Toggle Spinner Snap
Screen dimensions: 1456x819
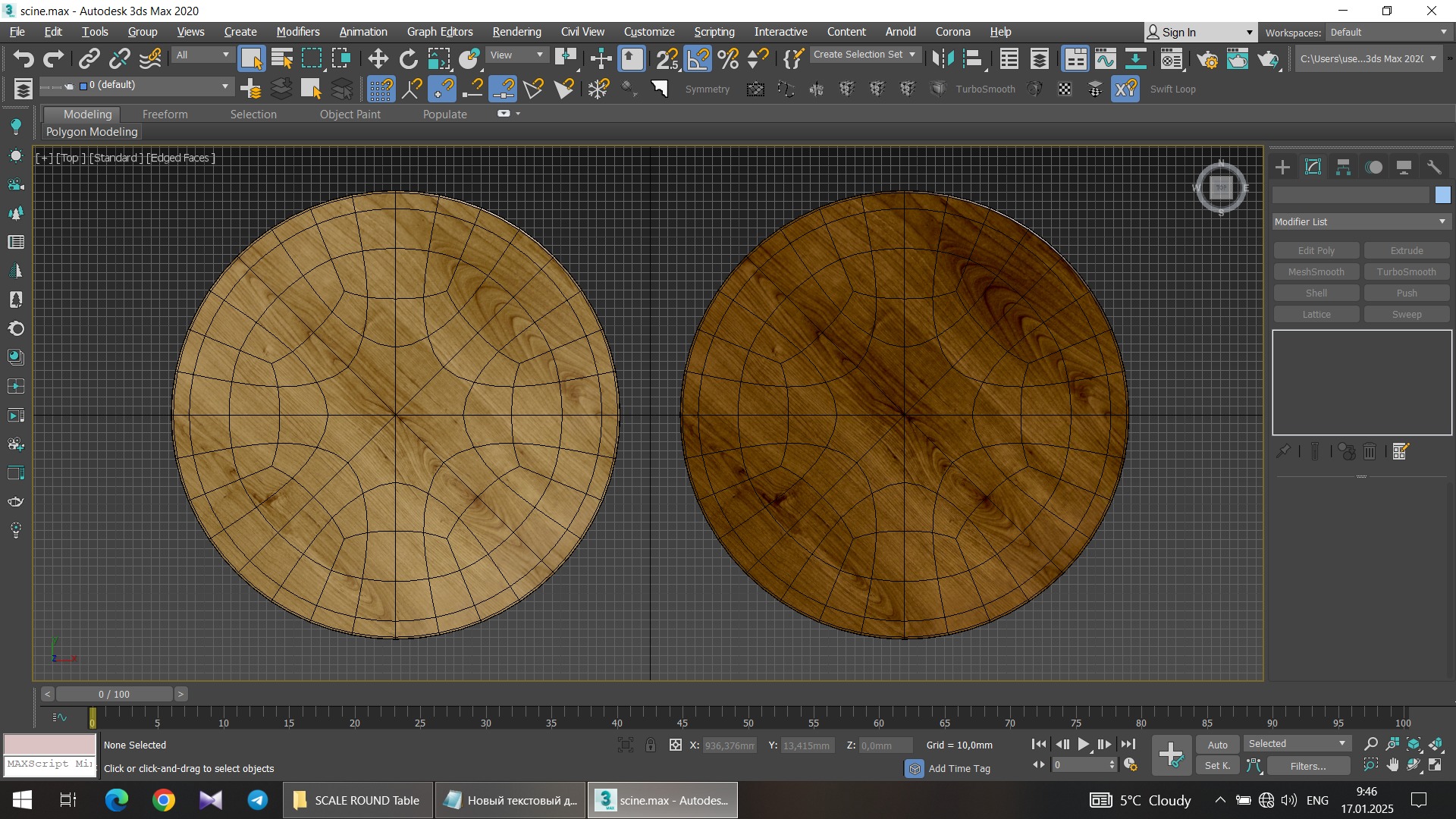758,58
